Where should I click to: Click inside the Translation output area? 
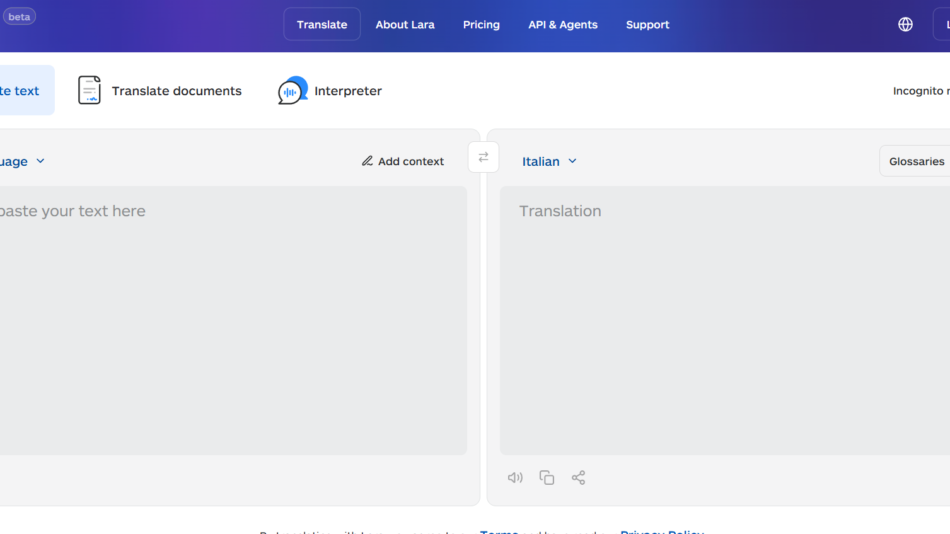pyautogui.click(x=724, y=320)
